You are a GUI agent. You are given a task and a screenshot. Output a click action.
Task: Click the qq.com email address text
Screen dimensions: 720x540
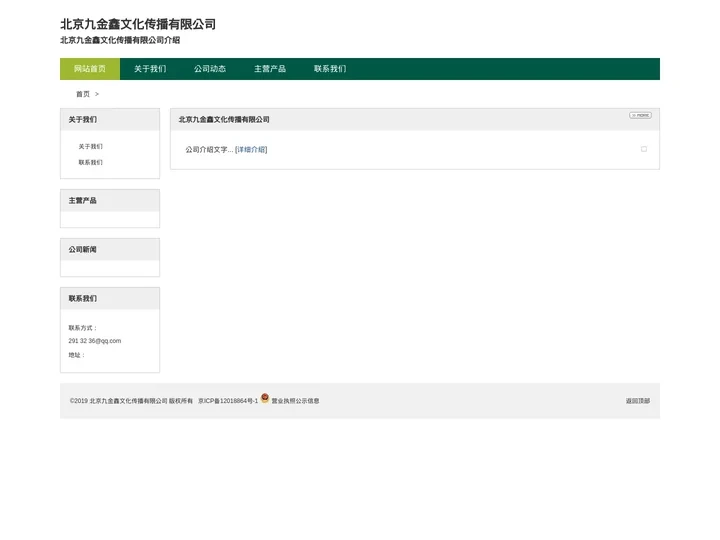[95, 341]
